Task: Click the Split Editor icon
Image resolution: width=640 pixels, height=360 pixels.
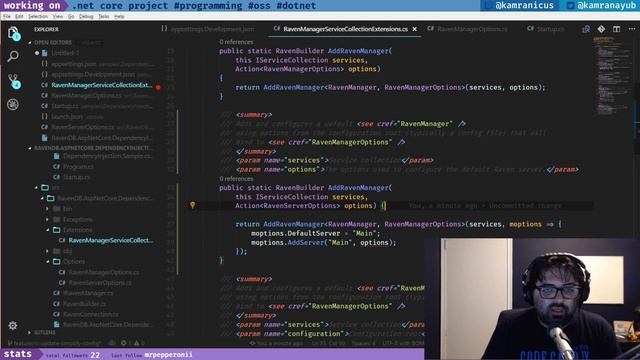Action: pyautogui.click(x=616, y=29)
